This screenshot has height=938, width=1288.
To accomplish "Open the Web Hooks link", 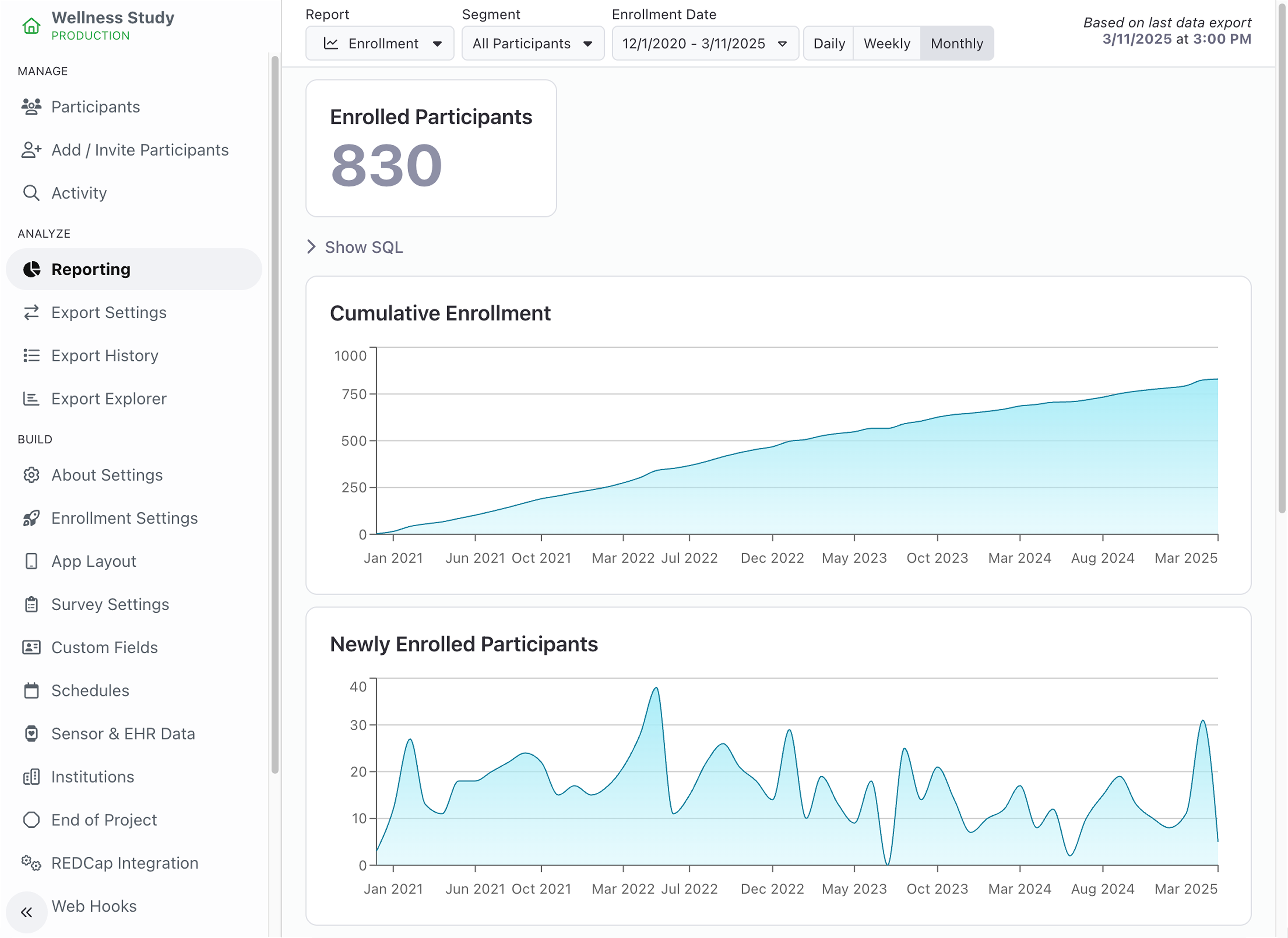I will pyautogui.click(x=94, y=906).
